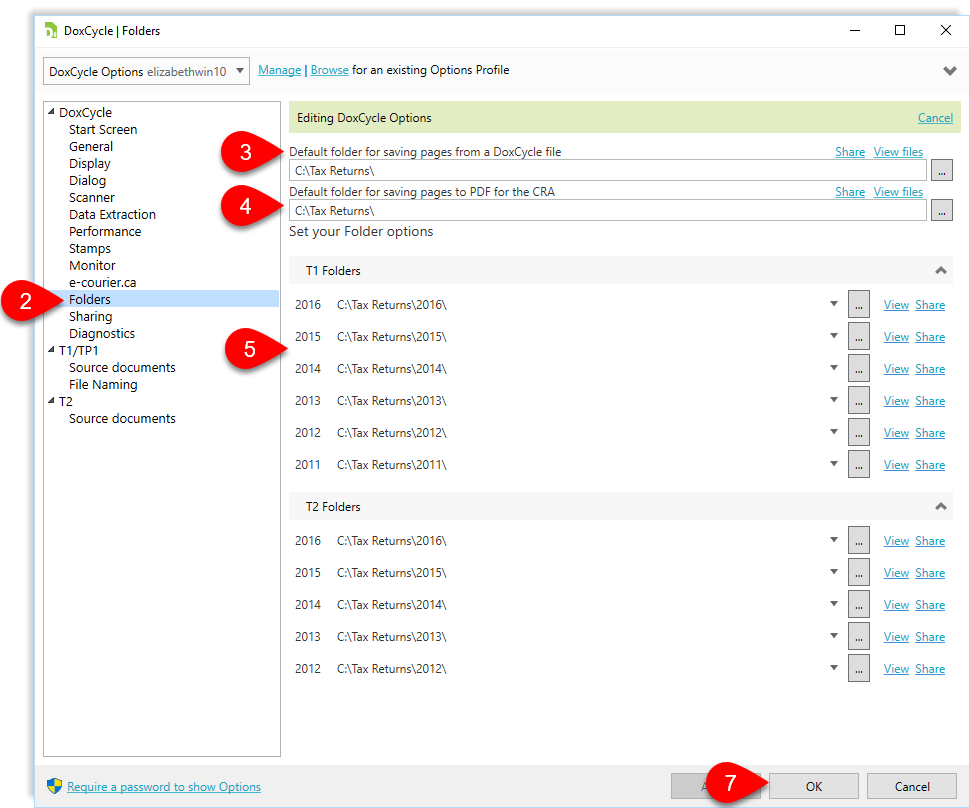Screen dimensions: 970x808
Task: View the T1 2012 folder
Action: pos(896,433)
